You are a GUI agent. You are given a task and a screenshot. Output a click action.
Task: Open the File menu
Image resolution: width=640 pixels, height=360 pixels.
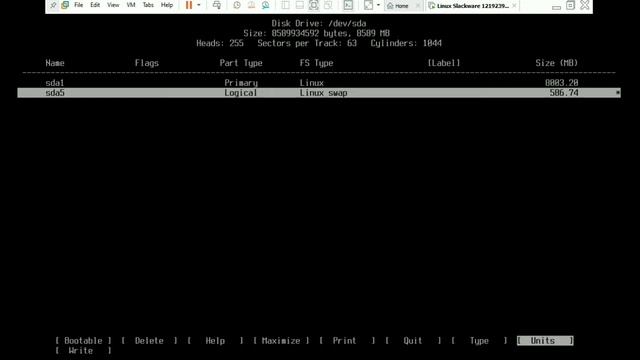[78, 5]
